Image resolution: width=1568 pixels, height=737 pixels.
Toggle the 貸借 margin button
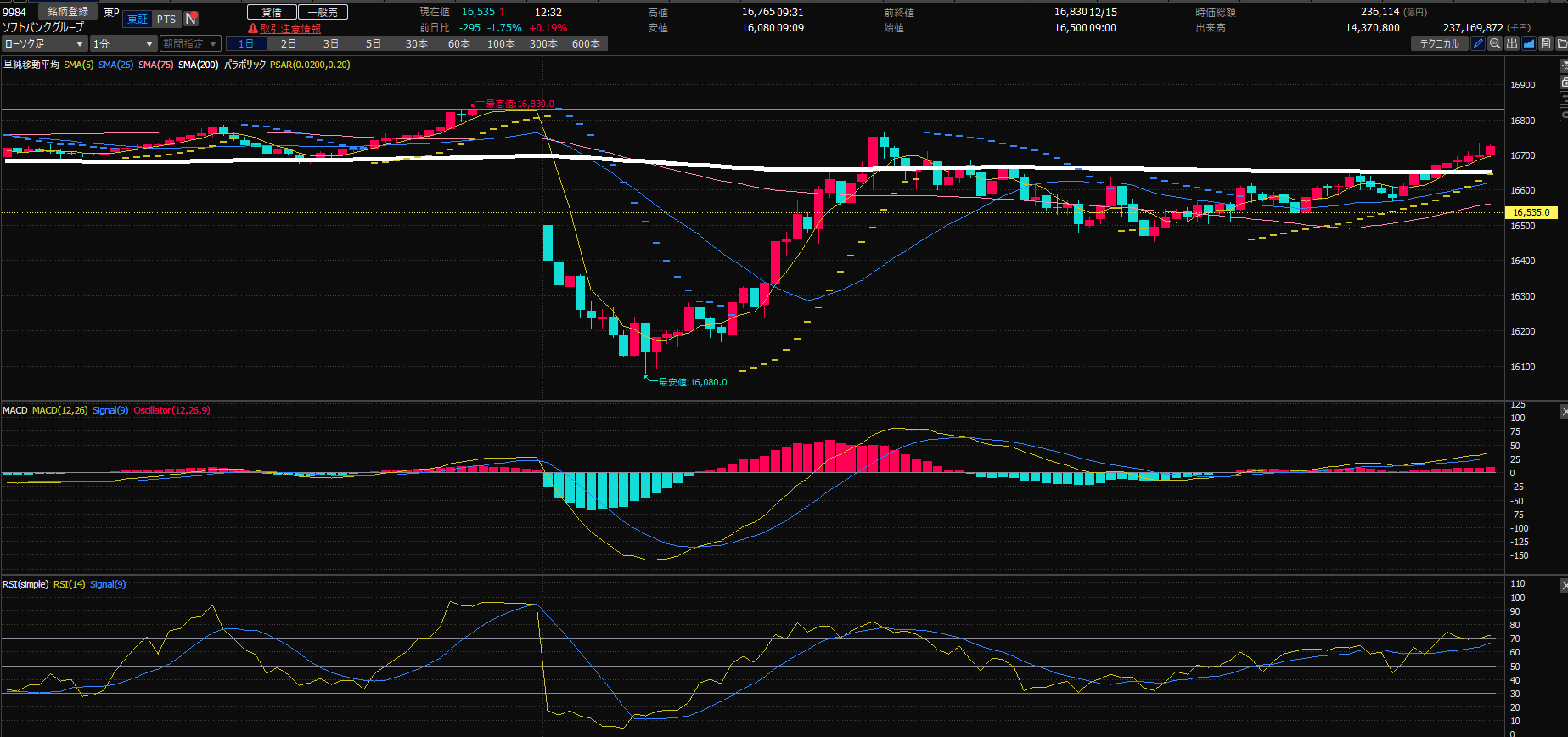tap(272, 12)
